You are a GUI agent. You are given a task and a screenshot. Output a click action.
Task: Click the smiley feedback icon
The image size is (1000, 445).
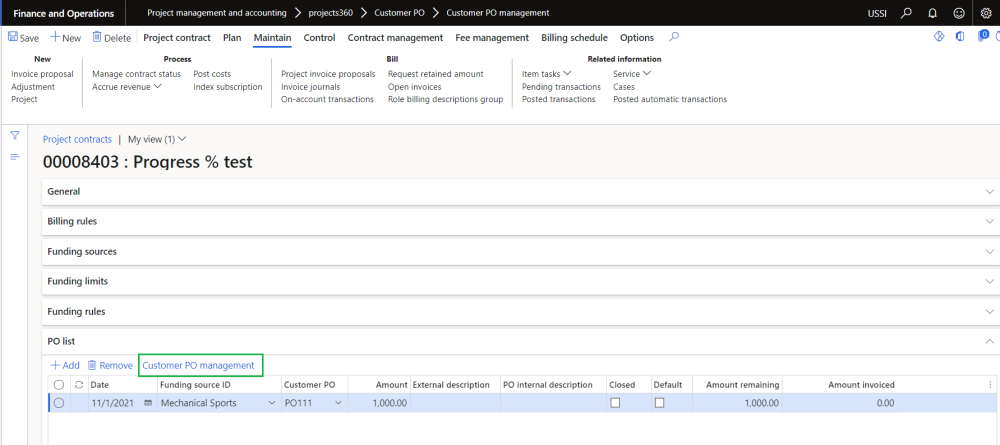pos(958,13)
